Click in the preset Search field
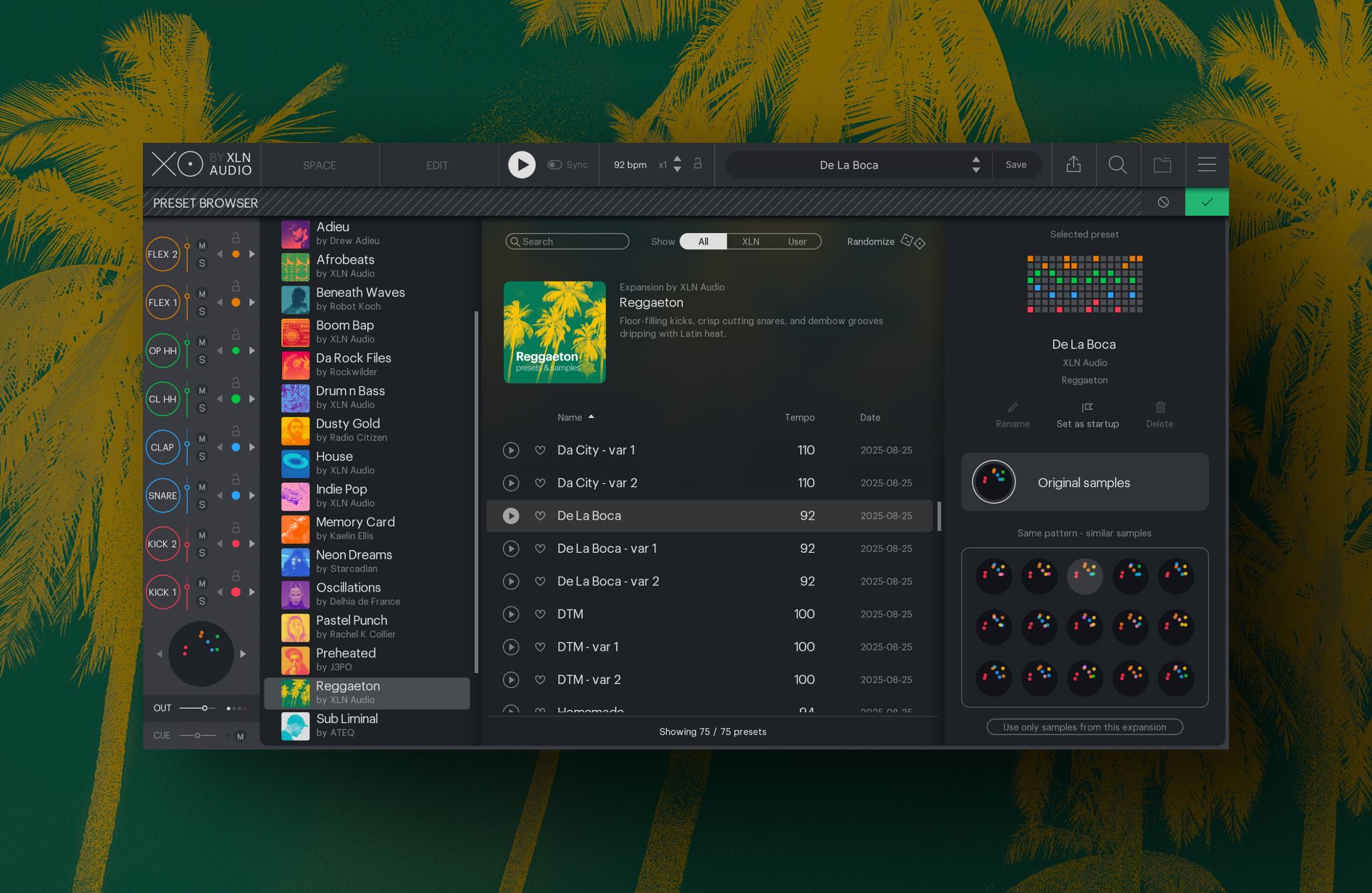1372x893 pixels. (x=567, y=241)
